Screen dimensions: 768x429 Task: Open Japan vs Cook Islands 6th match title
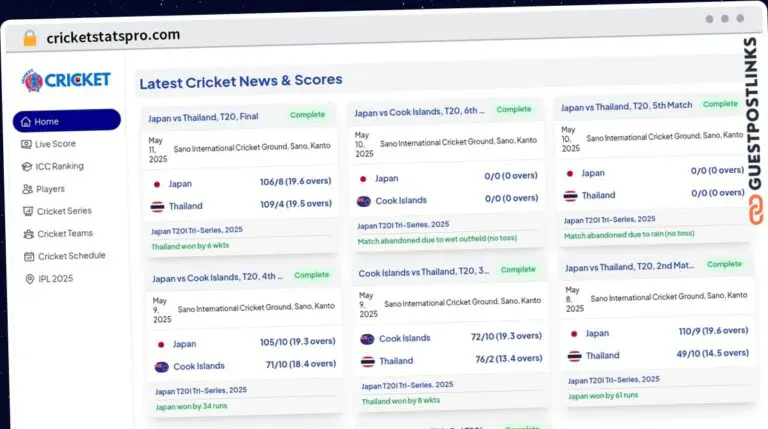[x=420, y=112]
